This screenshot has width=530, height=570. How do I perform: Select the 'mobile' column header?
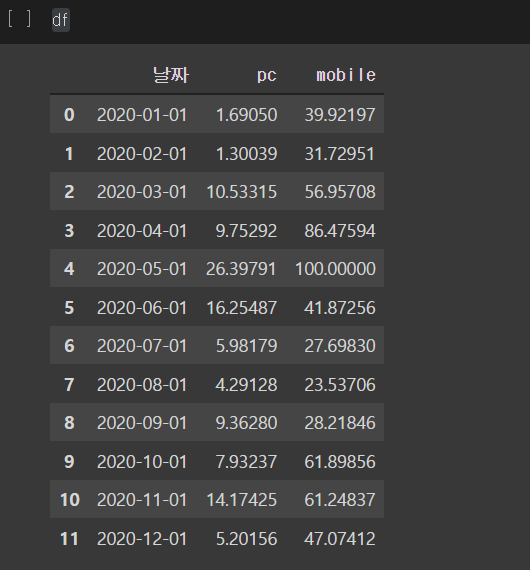pos(346,75)
